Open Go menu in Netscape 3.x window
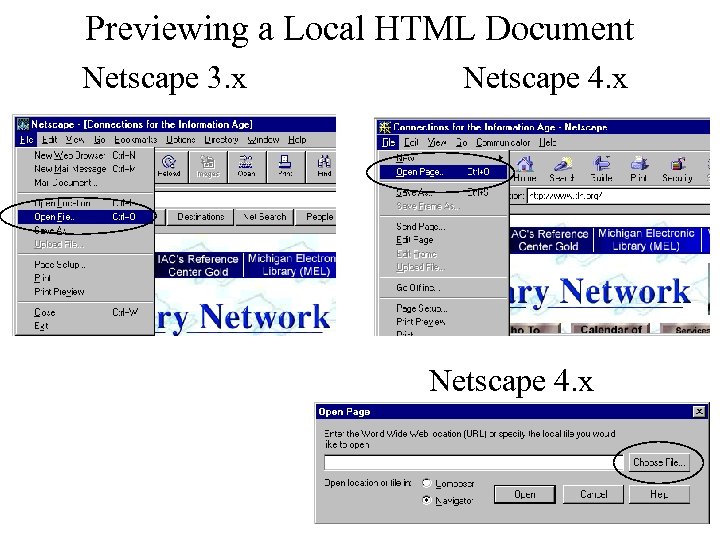The width and height of the screenshot is (720, 540). 99,140
